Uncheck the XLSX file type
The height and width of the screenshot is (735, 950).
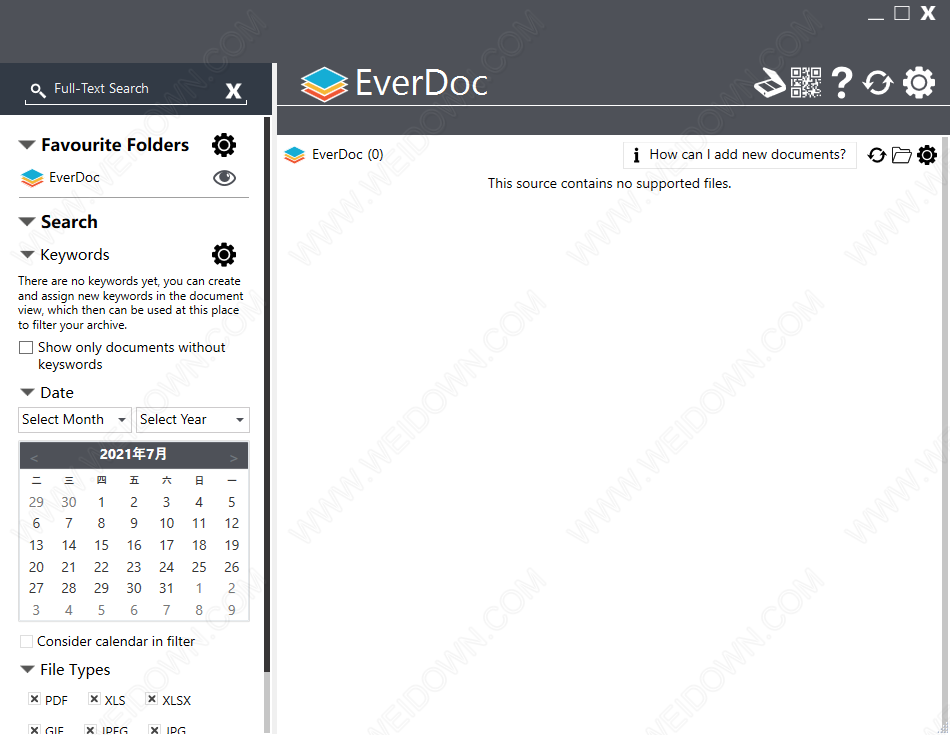pyautogui.click(x=151, y=699)
